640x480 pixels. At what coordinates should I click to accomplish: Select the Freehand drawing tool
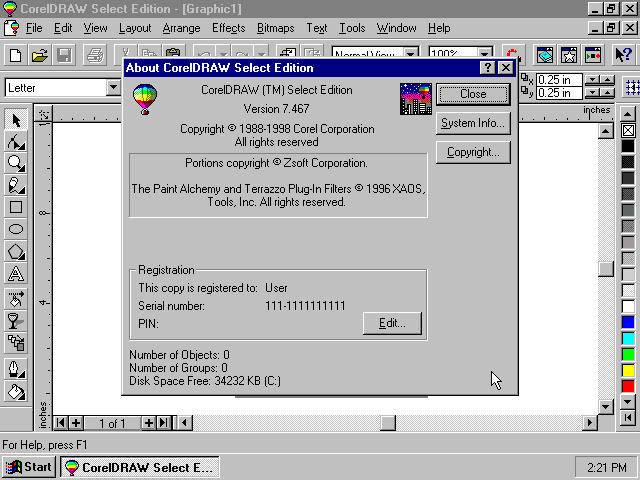16,185
